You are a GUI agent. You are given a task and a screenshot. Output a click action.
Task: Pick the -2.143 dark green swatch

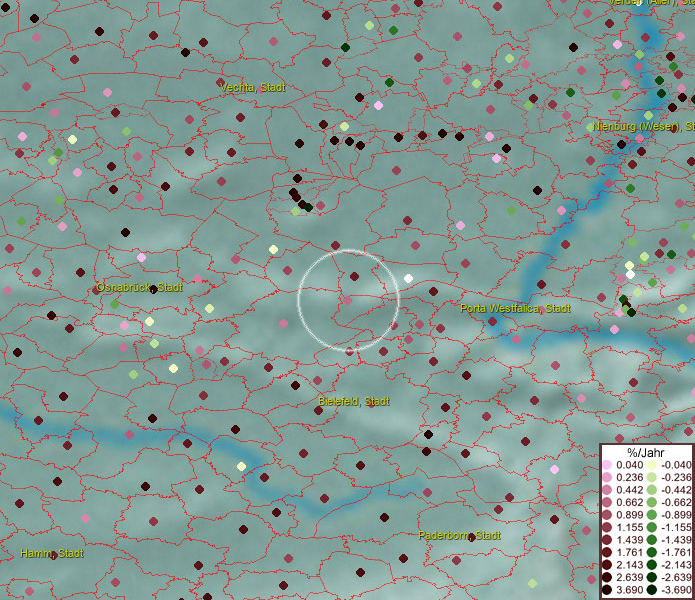pos(652,565)
